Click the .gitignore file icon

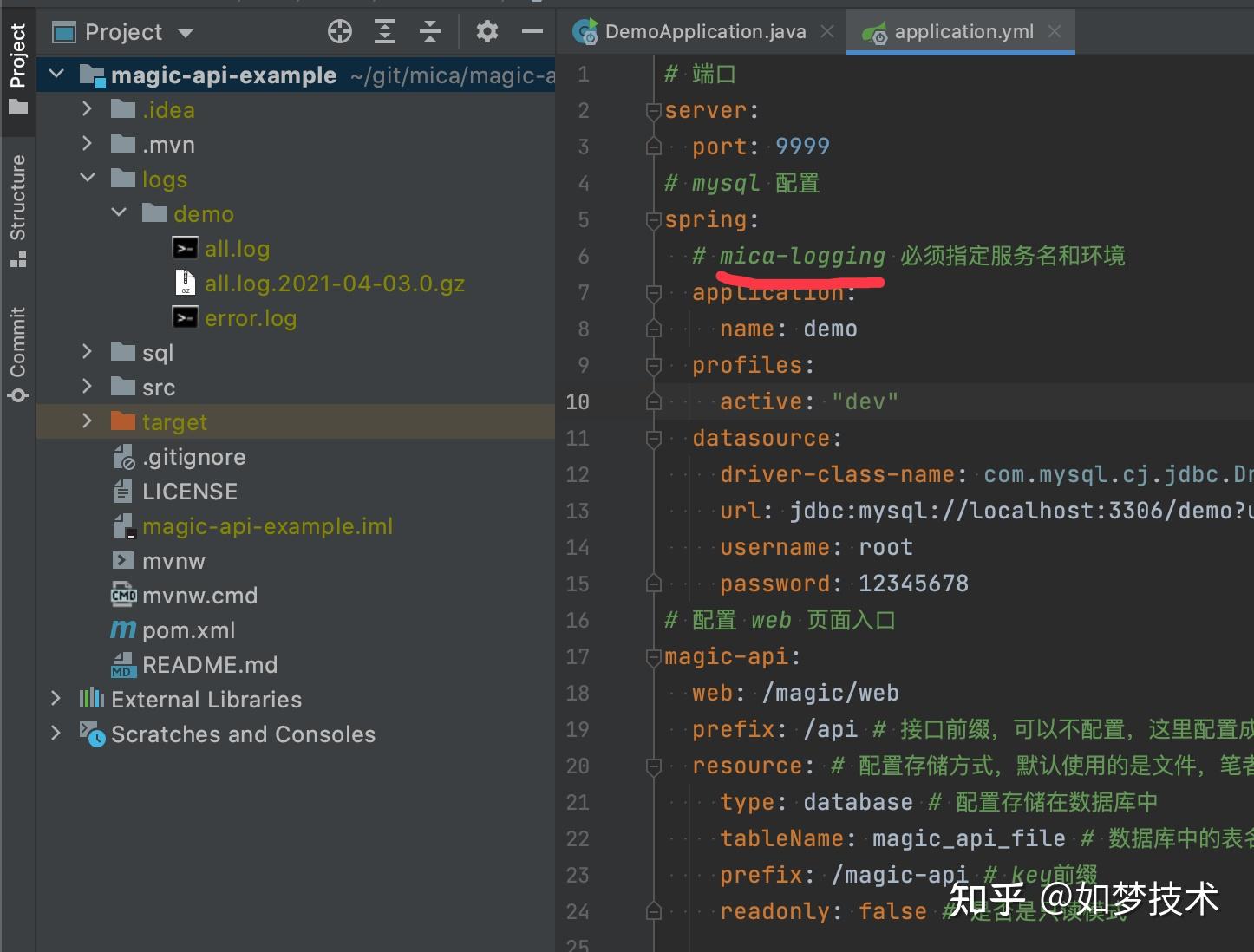tap(124, 456)
